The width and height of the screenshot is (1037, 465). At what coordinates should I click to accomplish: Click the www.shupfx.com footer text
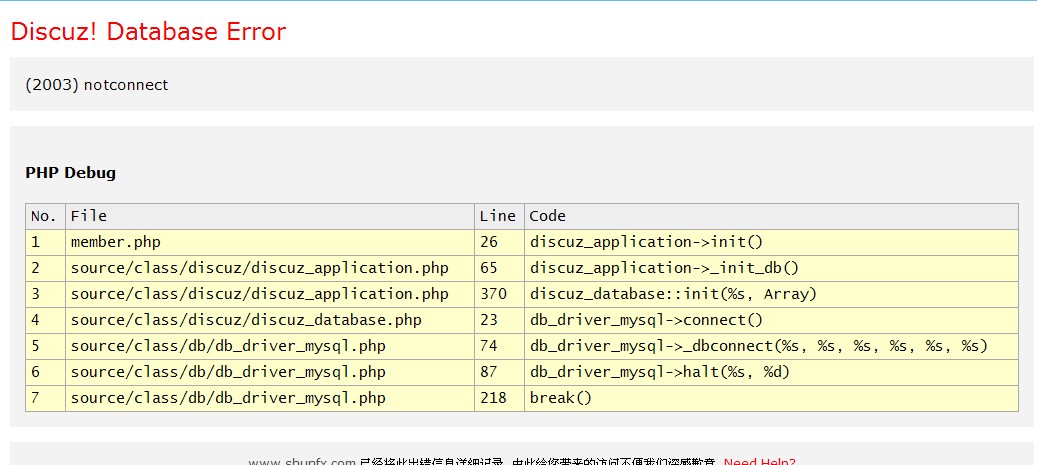(x=302, y=461)
